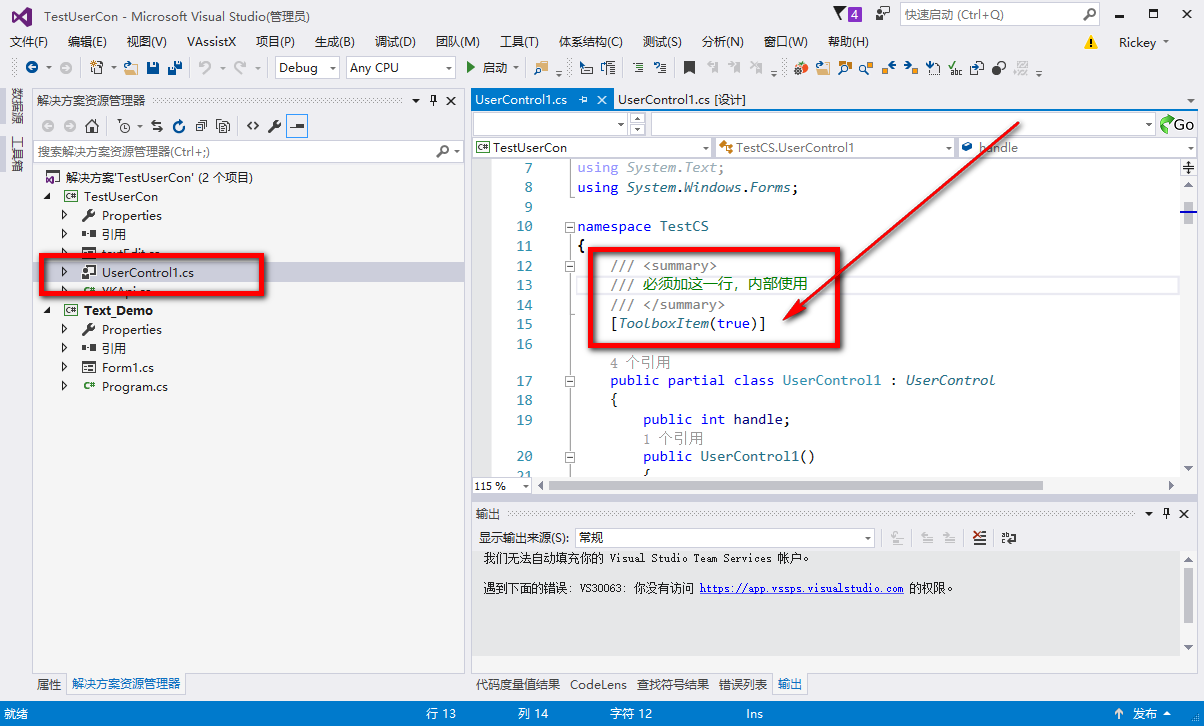This screenshot has height=726, width=1204.
Task: Switch to UserControl1.cs [设计] tab
Action: (x=681, y=100)
